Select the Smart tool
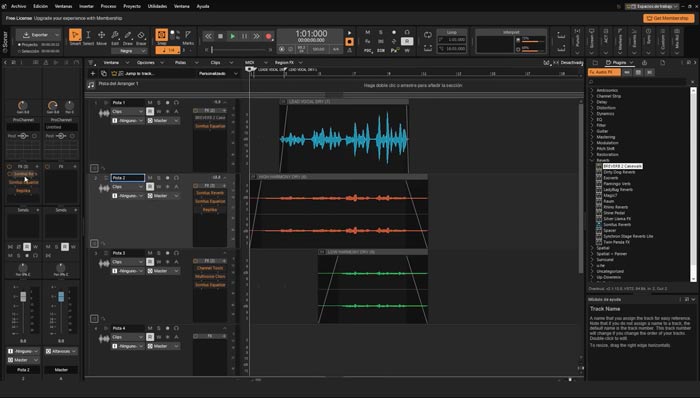This screenshot has width=700, height=398. point(75,35)
